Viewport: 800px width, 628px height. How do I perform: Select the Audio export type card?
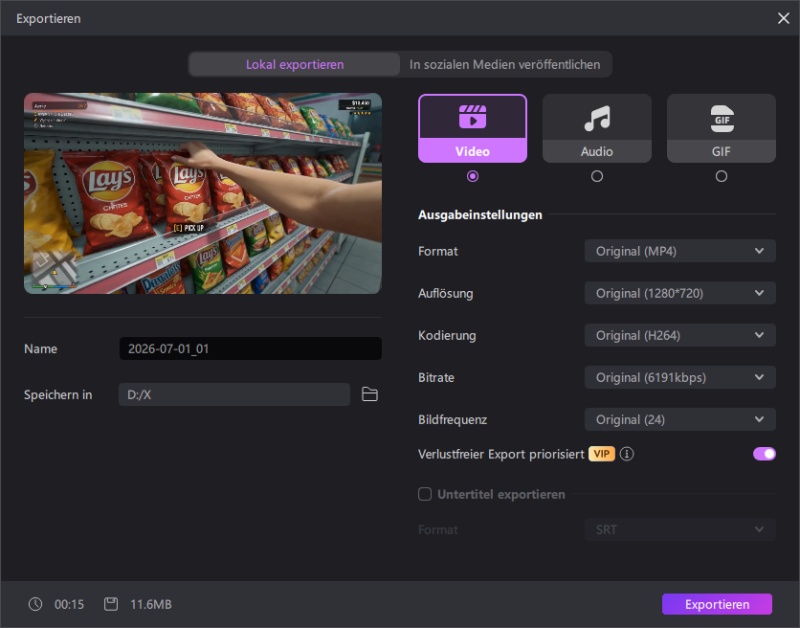tap(597, 129)
